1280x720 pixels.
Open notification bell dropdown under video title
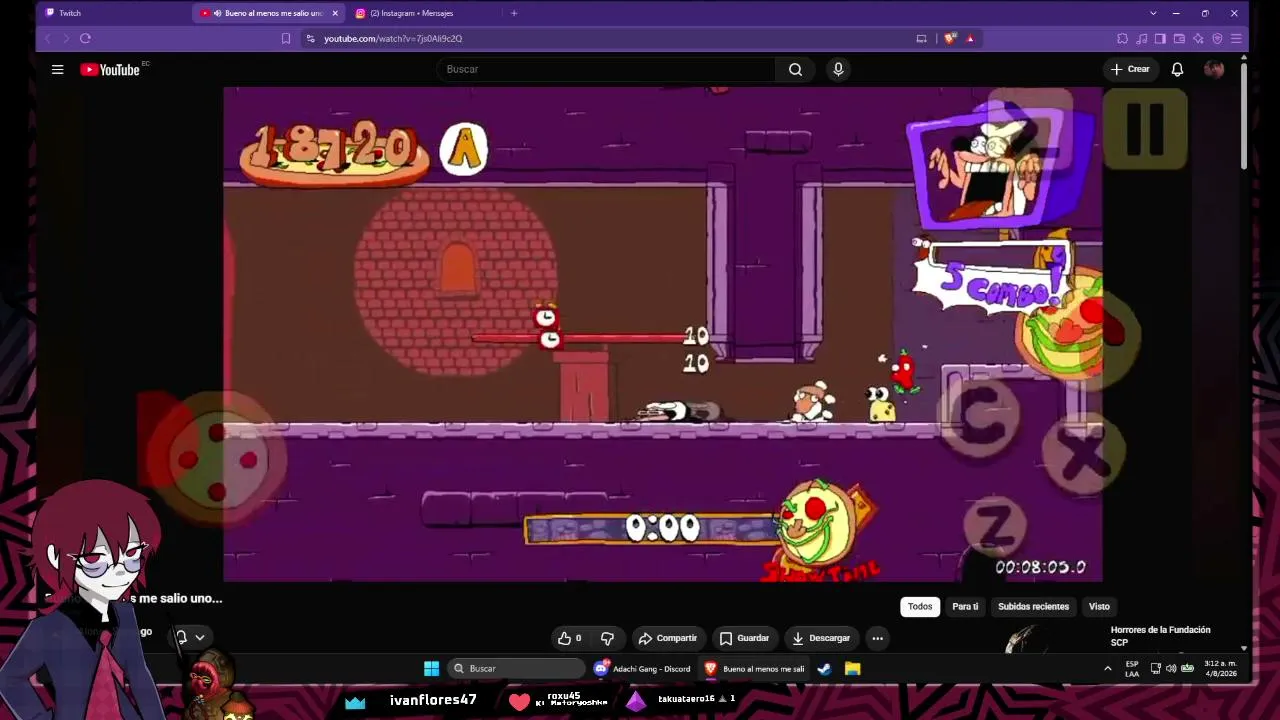(x=189, y=637)
